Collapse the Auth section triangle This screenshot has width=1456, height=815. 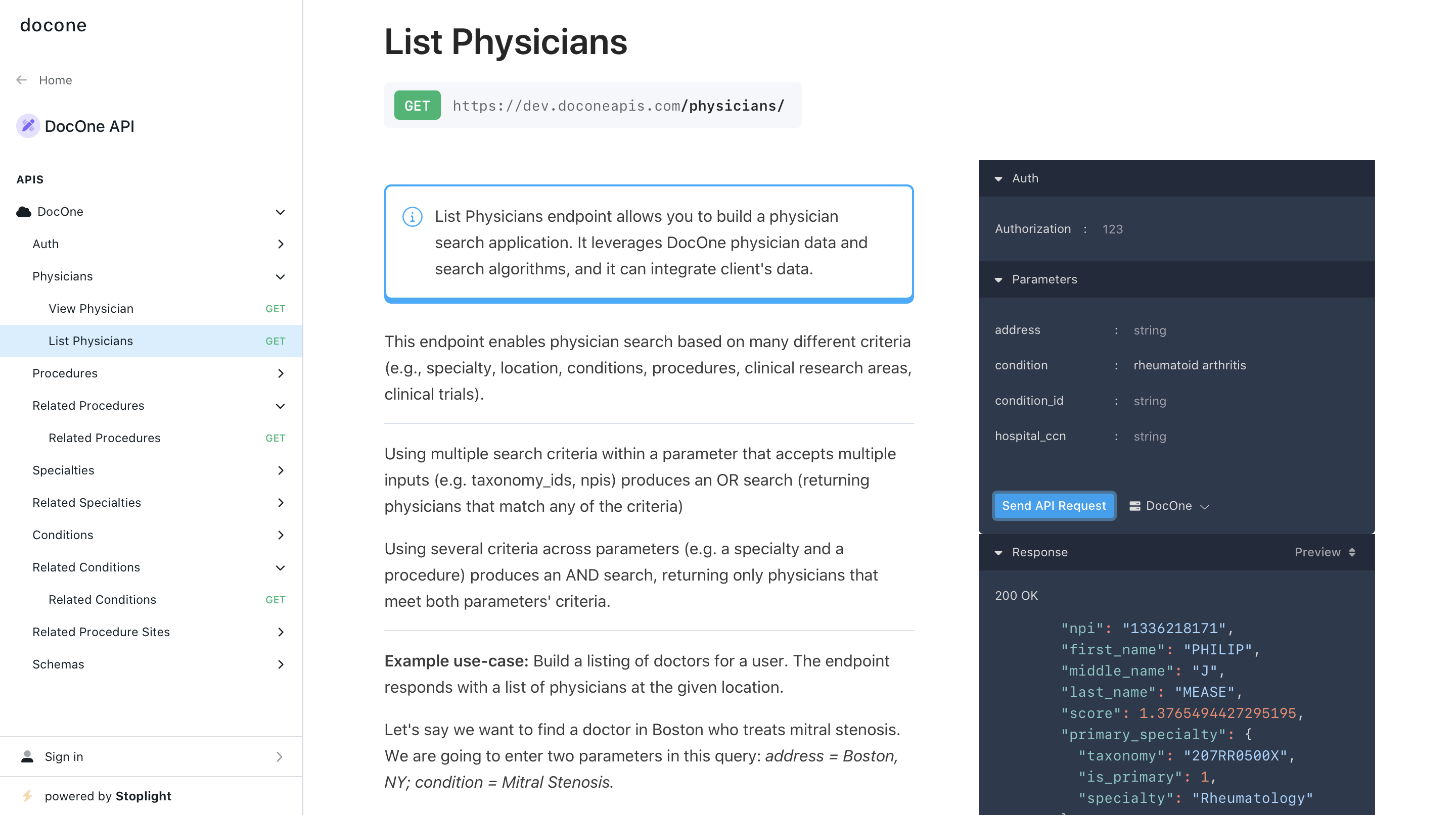tap(998, 178)
